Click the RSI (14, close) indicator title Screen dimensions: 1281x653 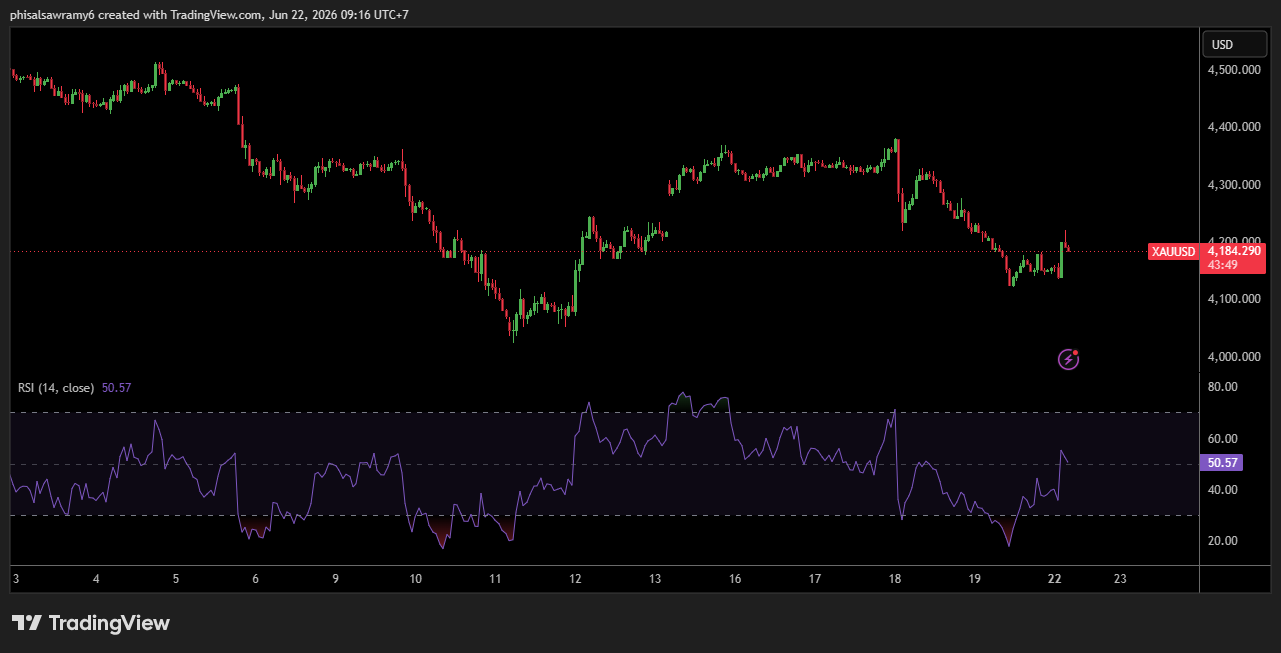[x=56, y=387]
